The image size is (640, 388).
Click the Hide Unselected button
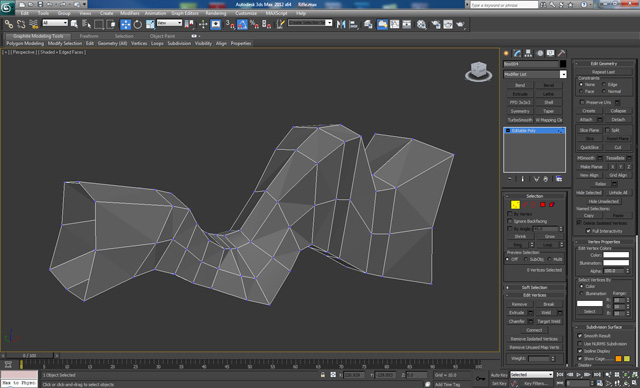604,202
